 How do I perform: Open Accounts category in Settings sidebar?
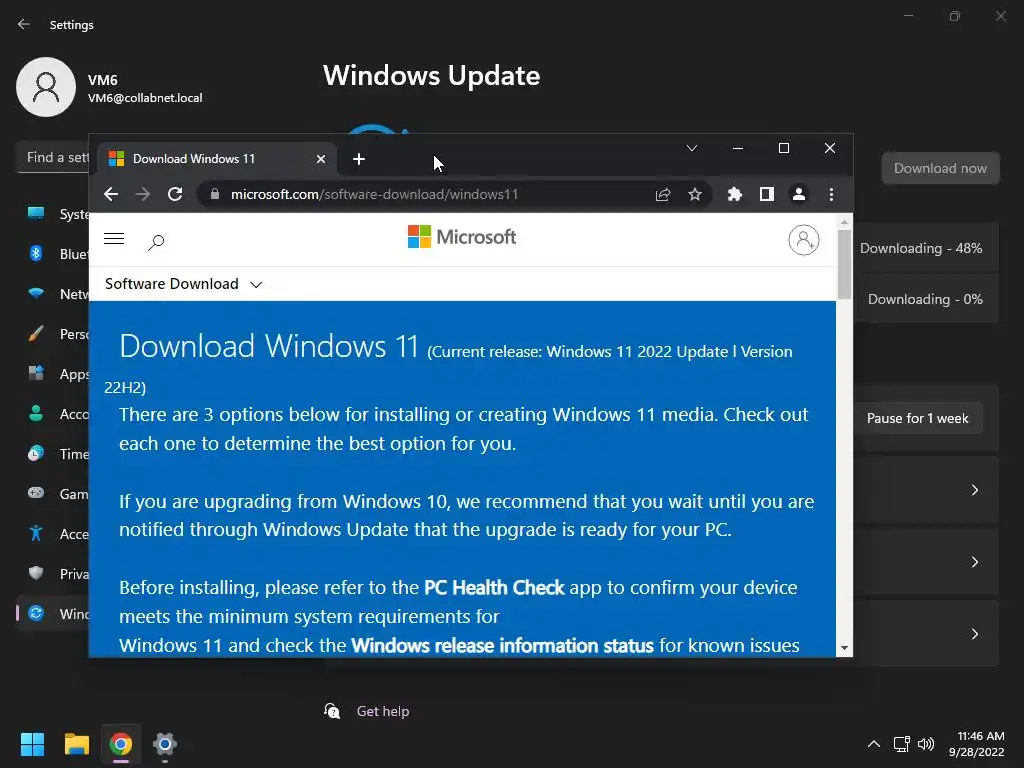click(53, 413)
